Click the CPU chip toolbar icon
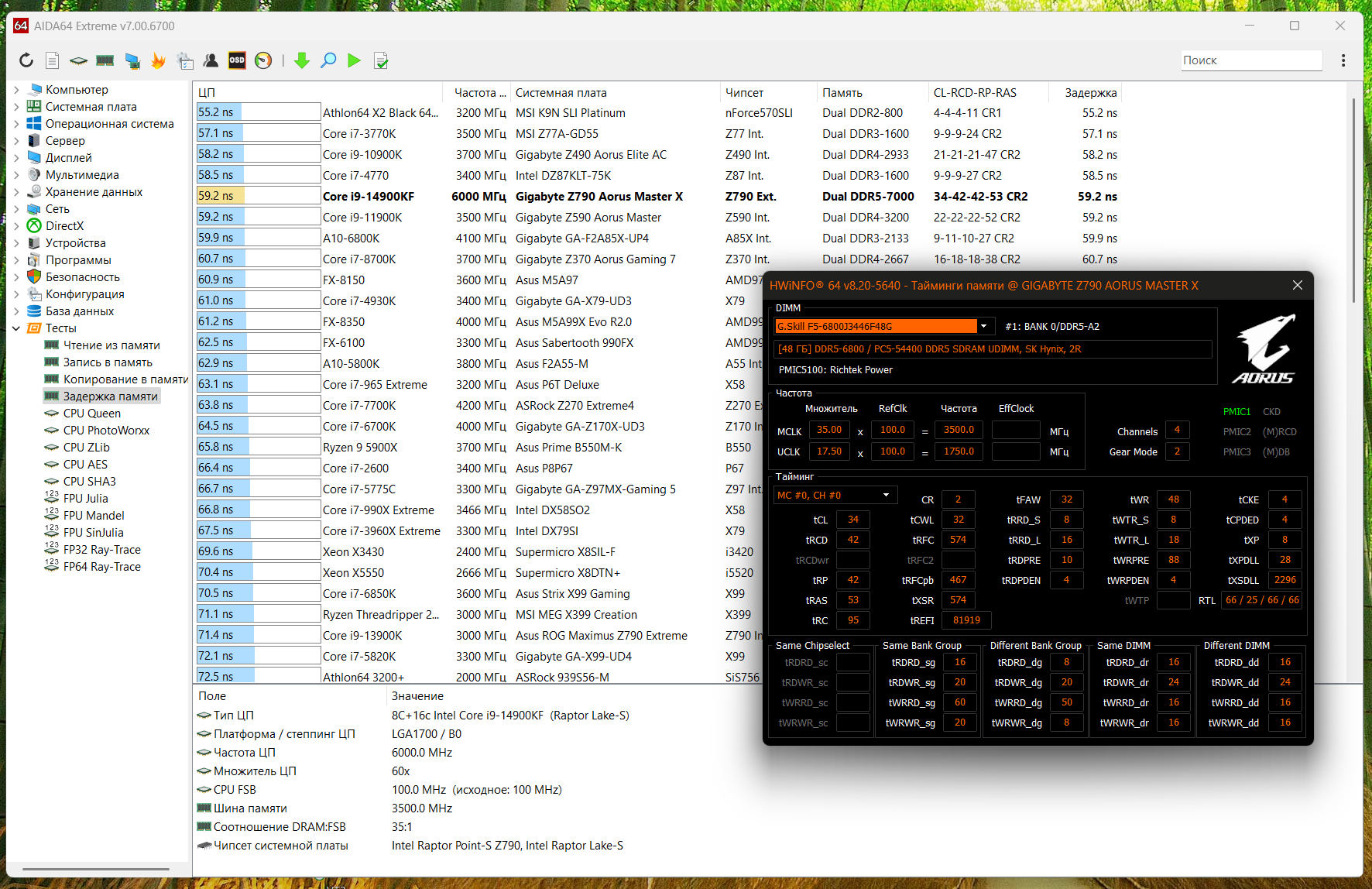Screen dimensions: 1372x889 point(78,60)
